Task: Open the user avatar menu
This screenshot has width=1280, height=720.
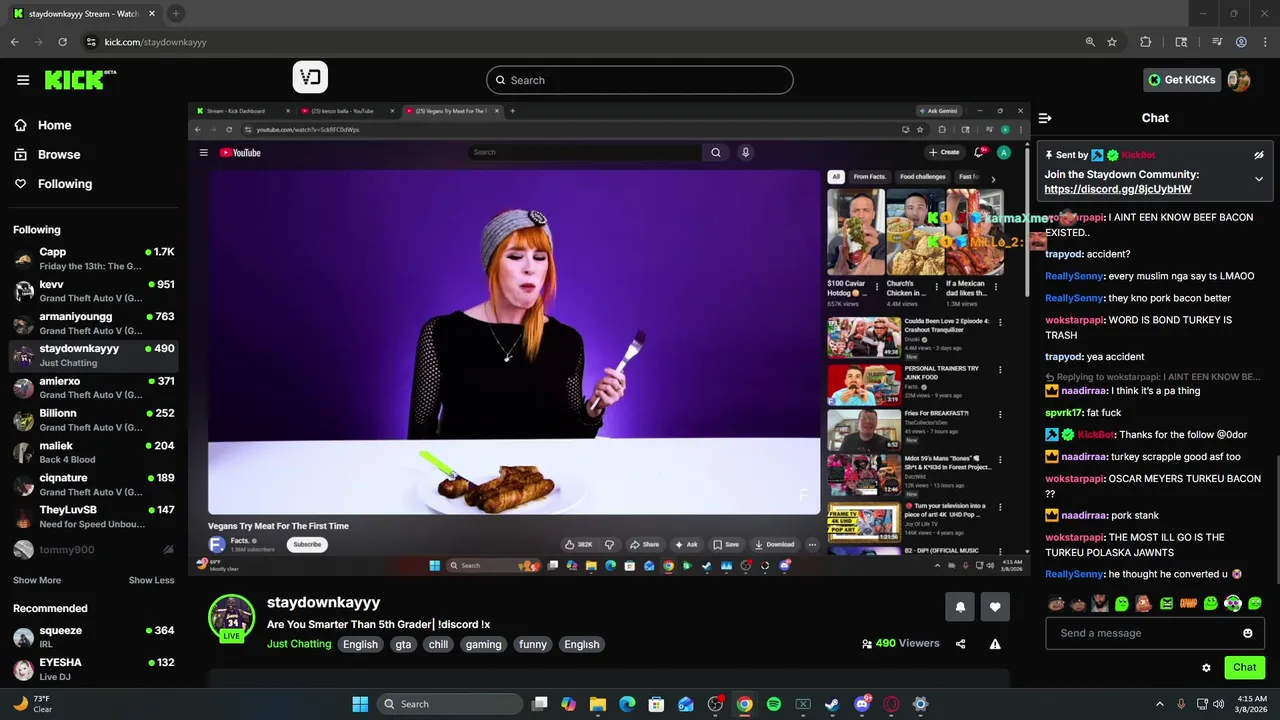Action: coord(1239,80)
